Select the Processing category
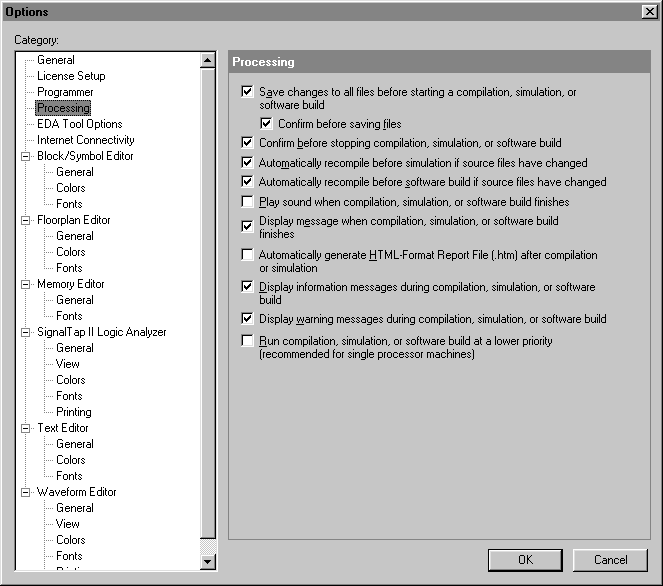Viewport: 663px width, 586px height. pos(63,108)
